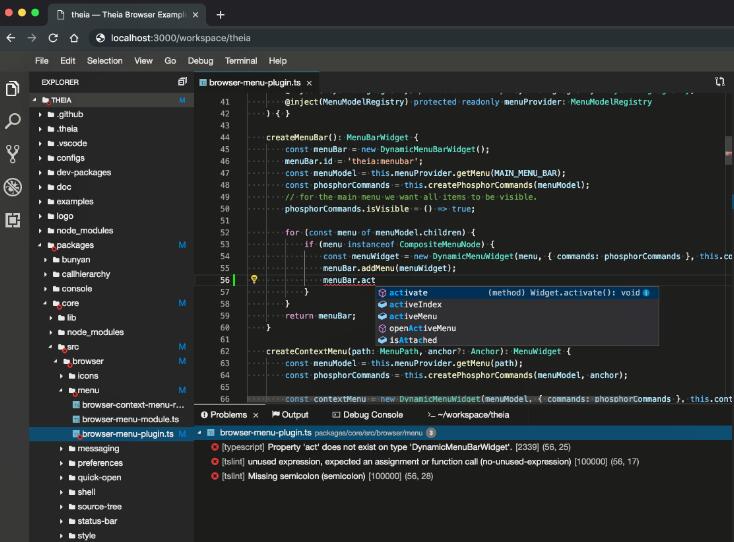The image size is (734, 542).
Task: Open the Debug view icon
Action: (x=13, y=186)
